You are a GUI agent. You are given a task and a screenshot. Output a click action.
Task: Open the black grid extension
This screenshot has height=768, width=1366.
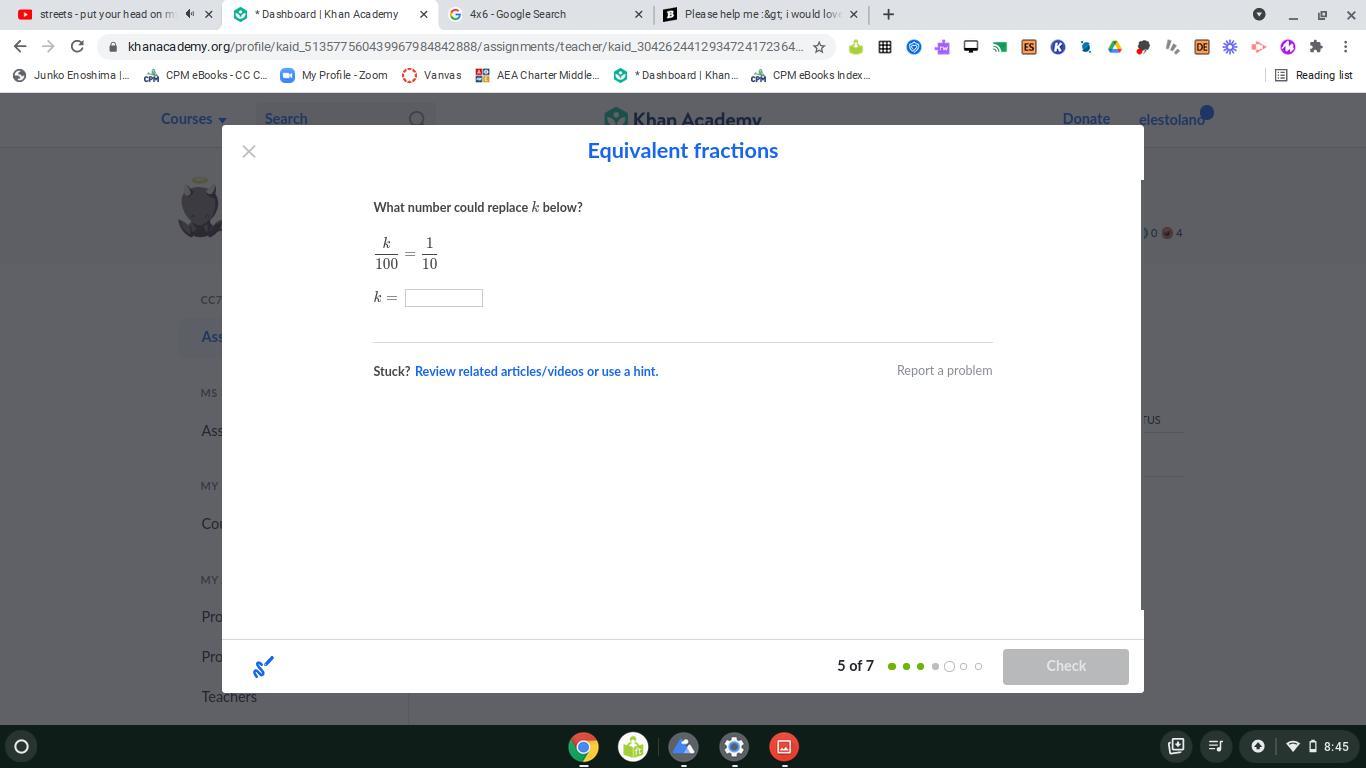point(885,47)
